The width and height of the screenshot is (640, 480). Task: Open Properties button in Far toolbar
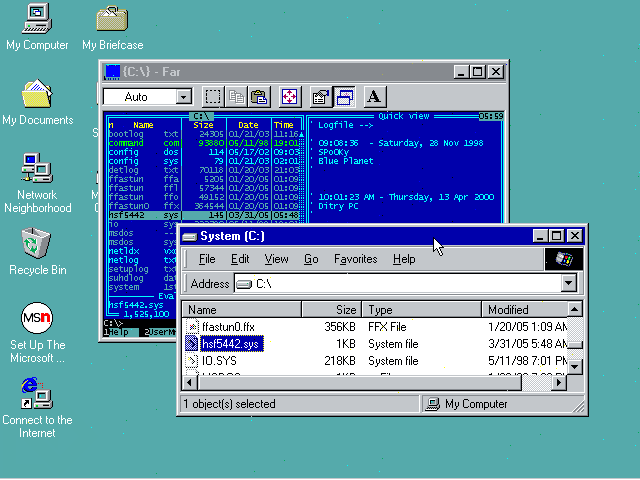(x=320, y=97)
